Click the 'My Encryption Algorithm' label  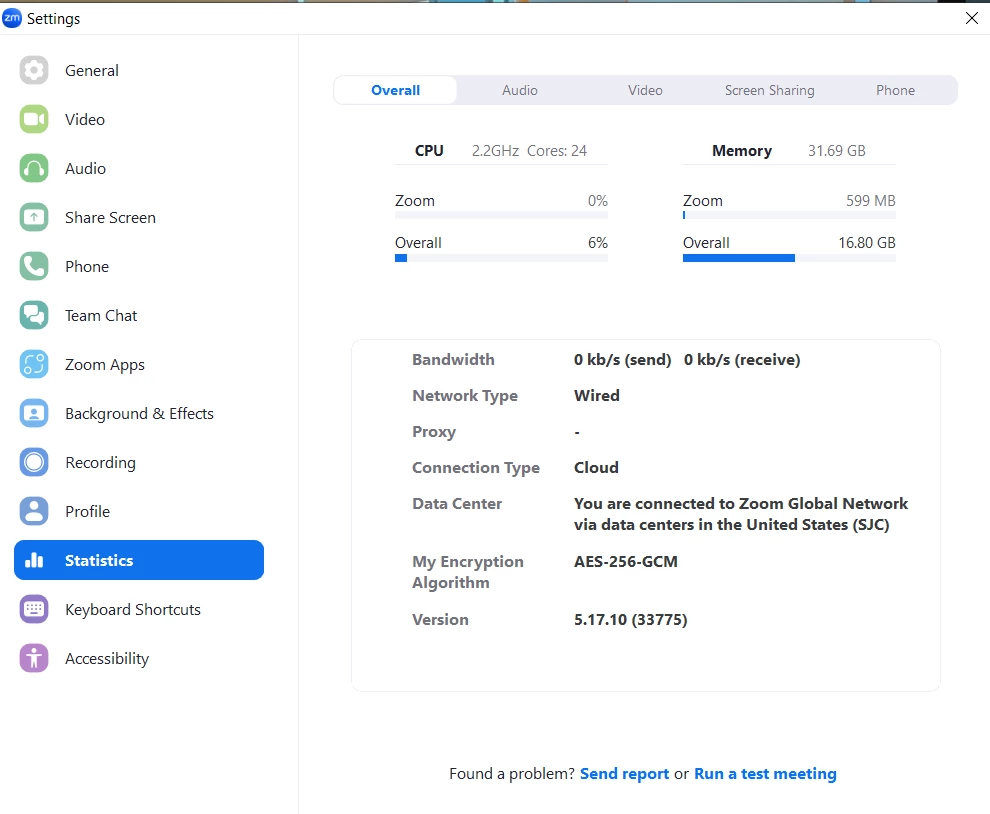(x=468, y=572)
